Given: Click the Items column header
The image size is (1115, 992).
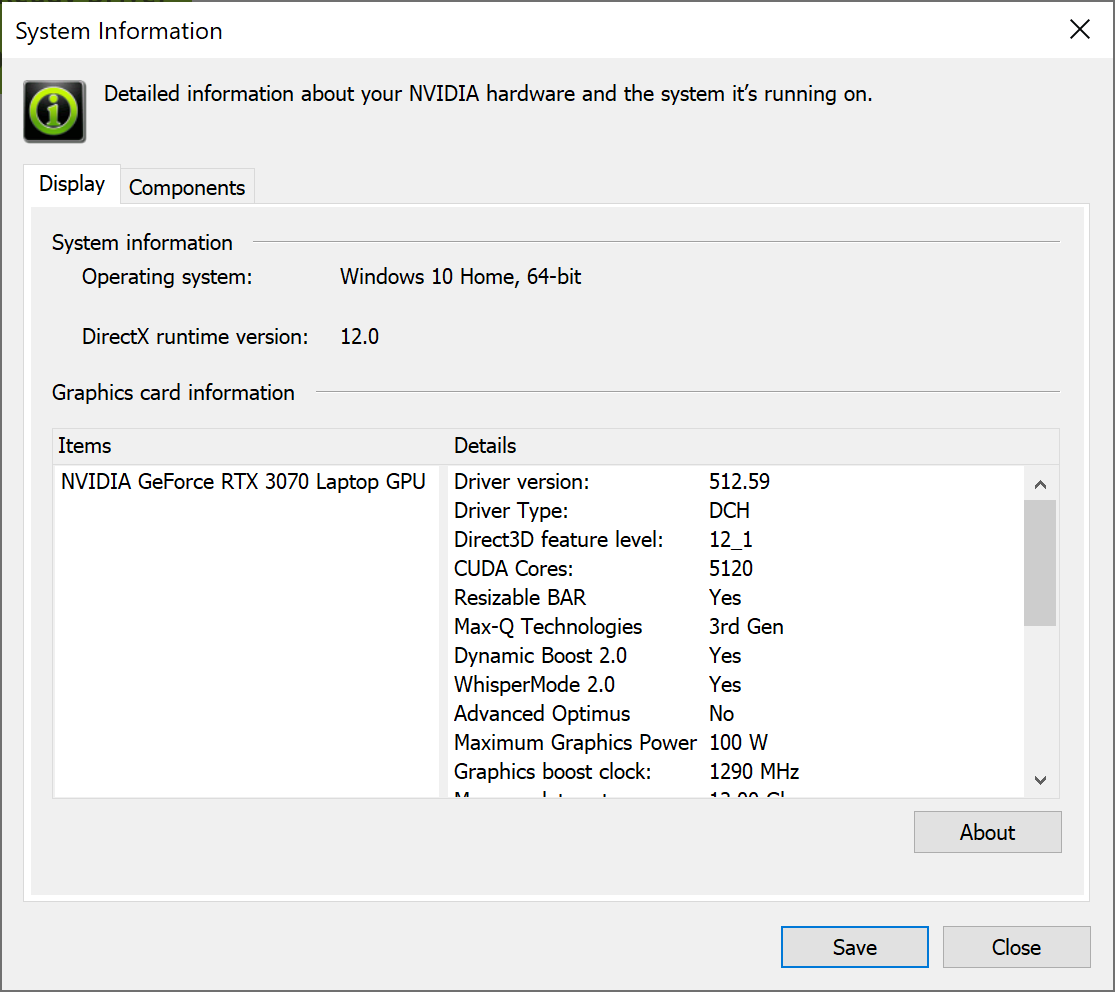Looking at the screenshot, I should [x=250, y=446].
